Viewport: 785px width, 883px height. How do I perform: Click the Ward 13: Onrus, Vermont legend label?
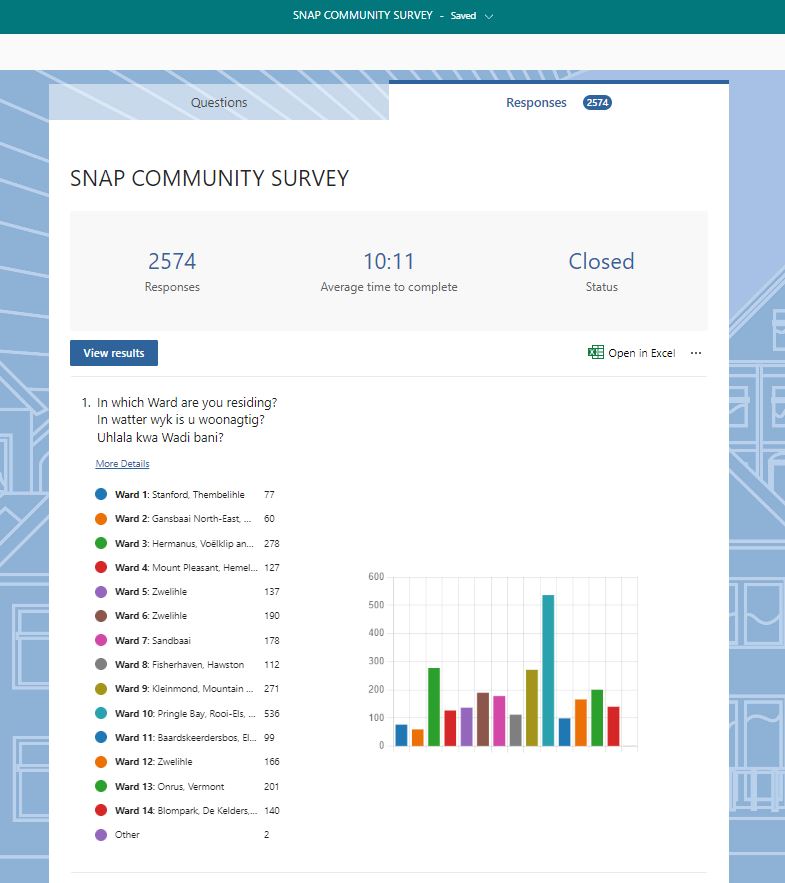click(x=169, y=786)
